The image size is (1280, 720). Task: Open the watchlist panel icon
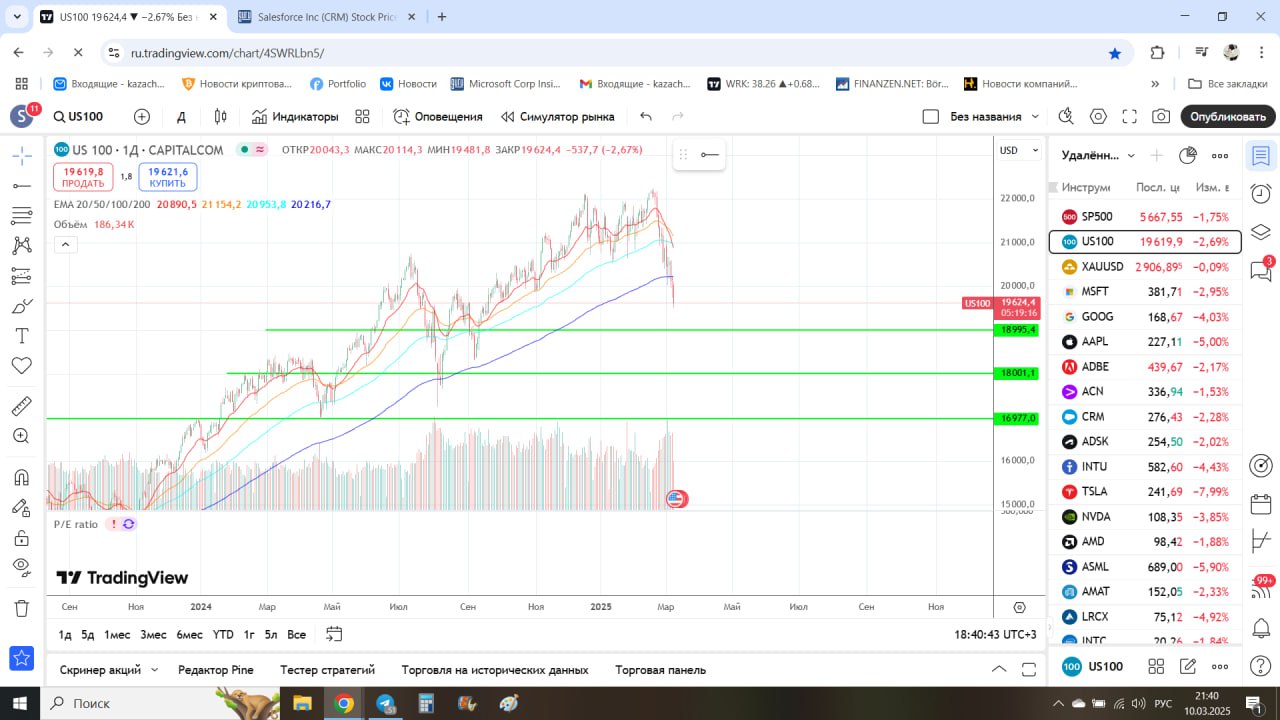(1261, 156)
